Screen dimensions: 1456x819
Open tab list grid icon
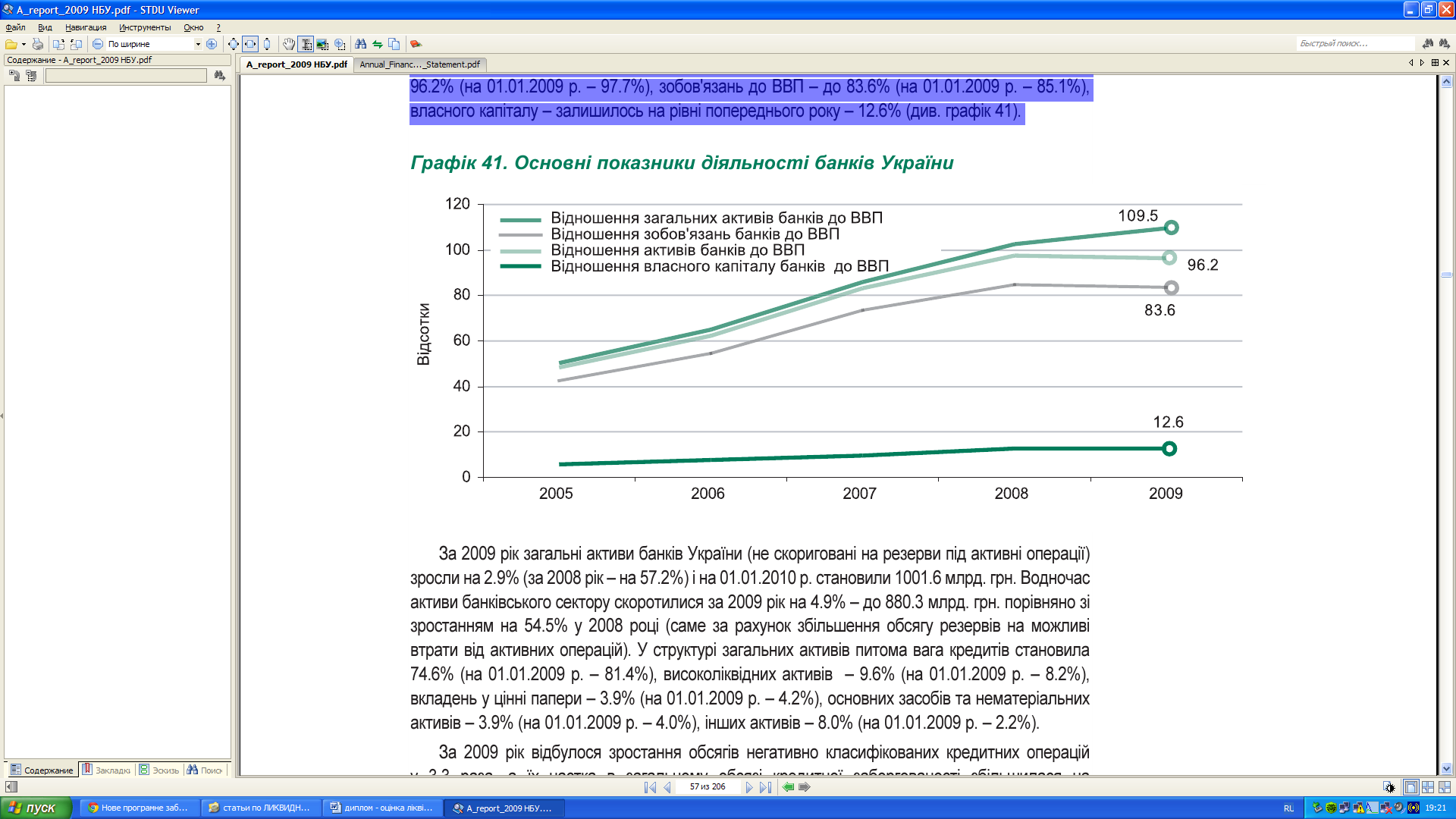pyautogui.click(x=1435, y=63)
